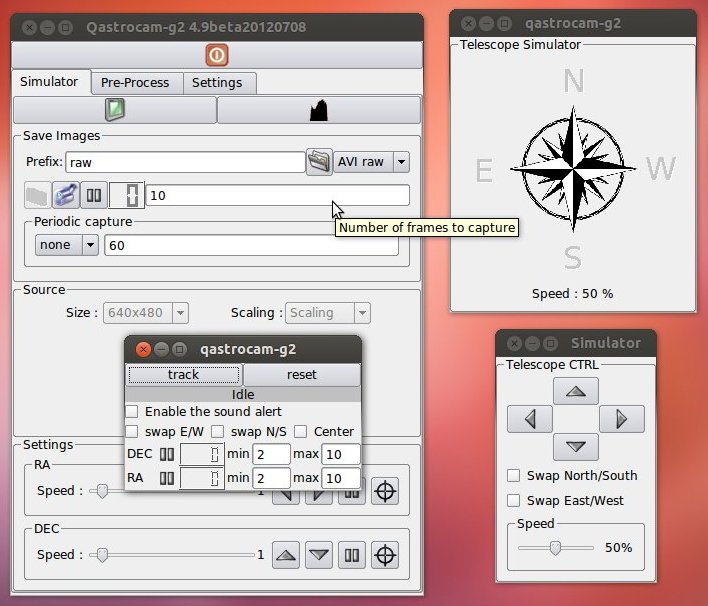Image resolution: width=708 pixels, height=606 pixels.
Task: Click the number of frames field showing 10
Action: coord(278,196)
